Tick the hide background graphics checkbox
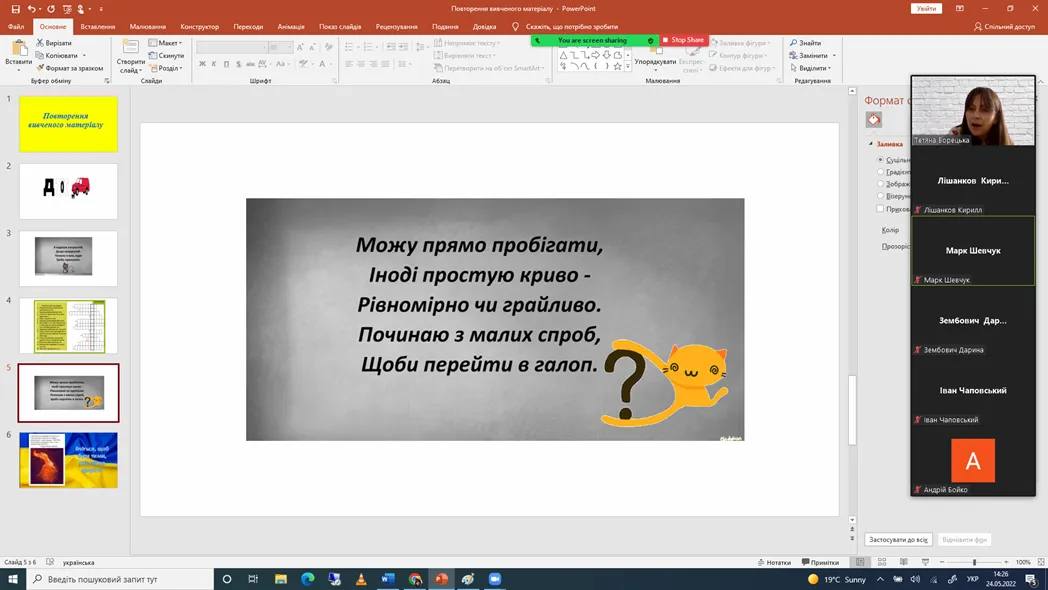This screenshot has height=590, width=1048. click(881, 209)
